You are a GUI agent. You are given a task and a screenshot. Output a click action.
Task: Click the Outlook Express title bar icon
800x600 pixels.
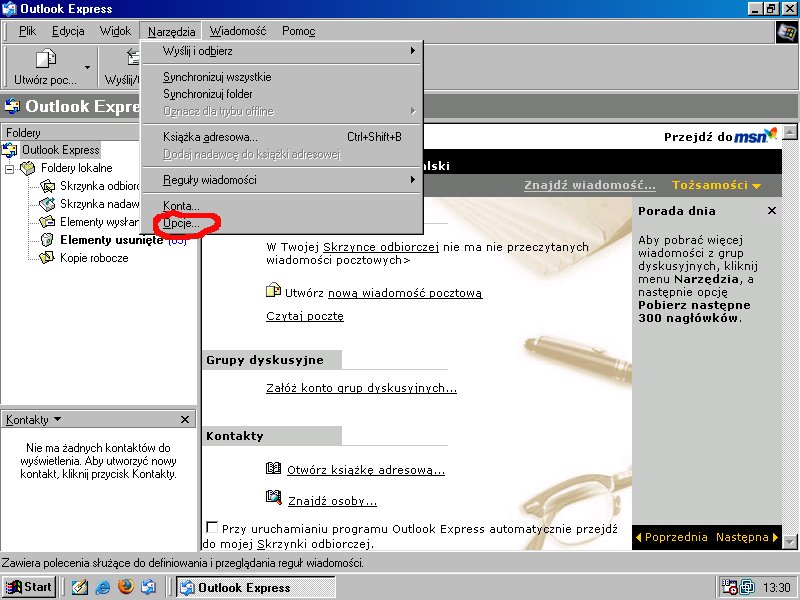pos(9,9)
